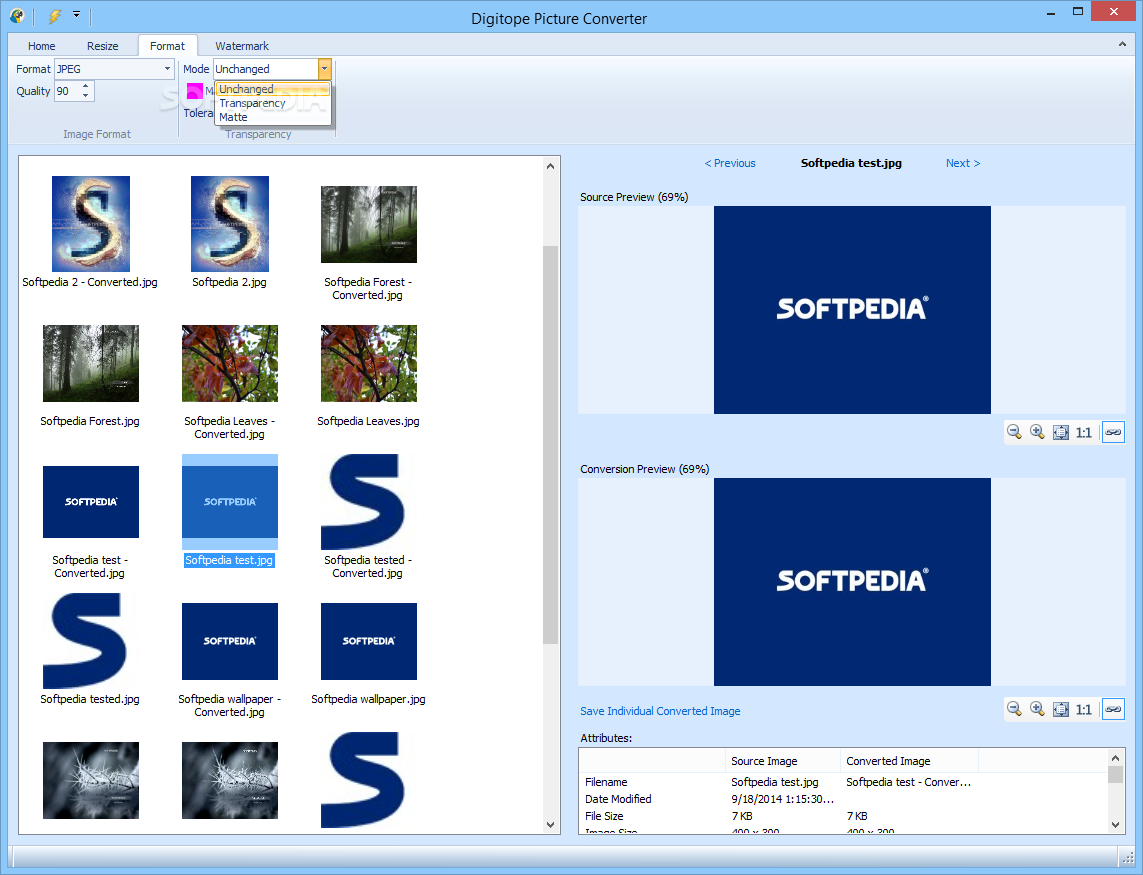Decrease Quality with the down arrow
The image size is (1143, 875).
coord(86,96)
